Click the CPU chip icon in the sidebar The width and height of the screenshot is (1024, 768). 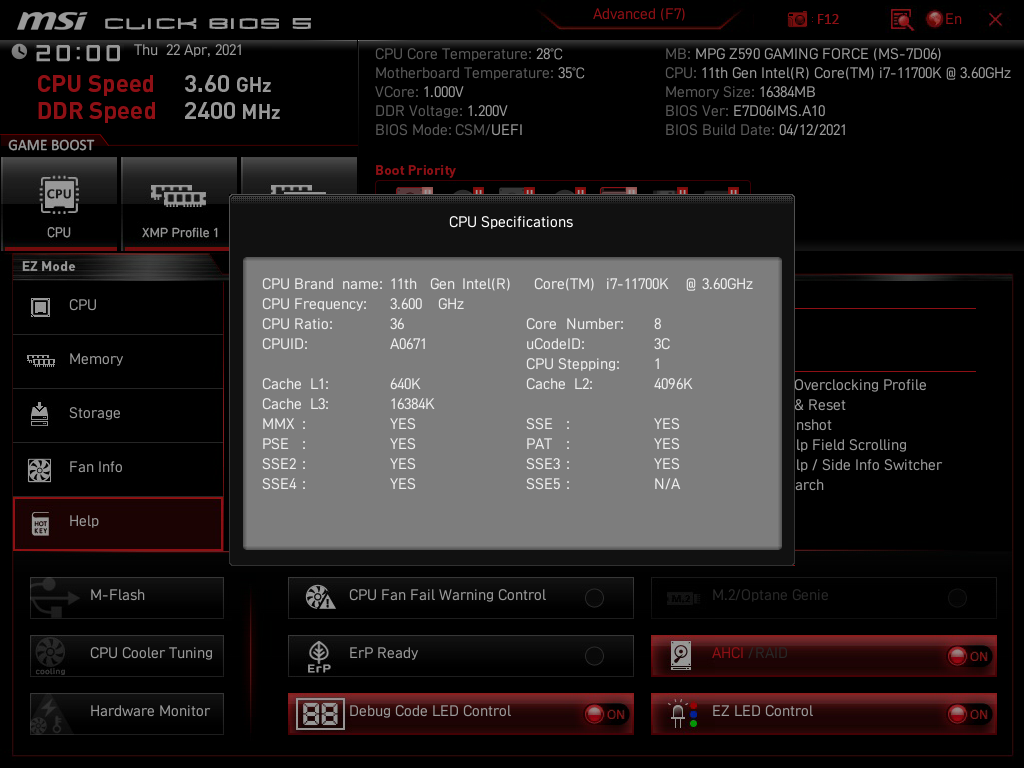(x=40, y=307)
